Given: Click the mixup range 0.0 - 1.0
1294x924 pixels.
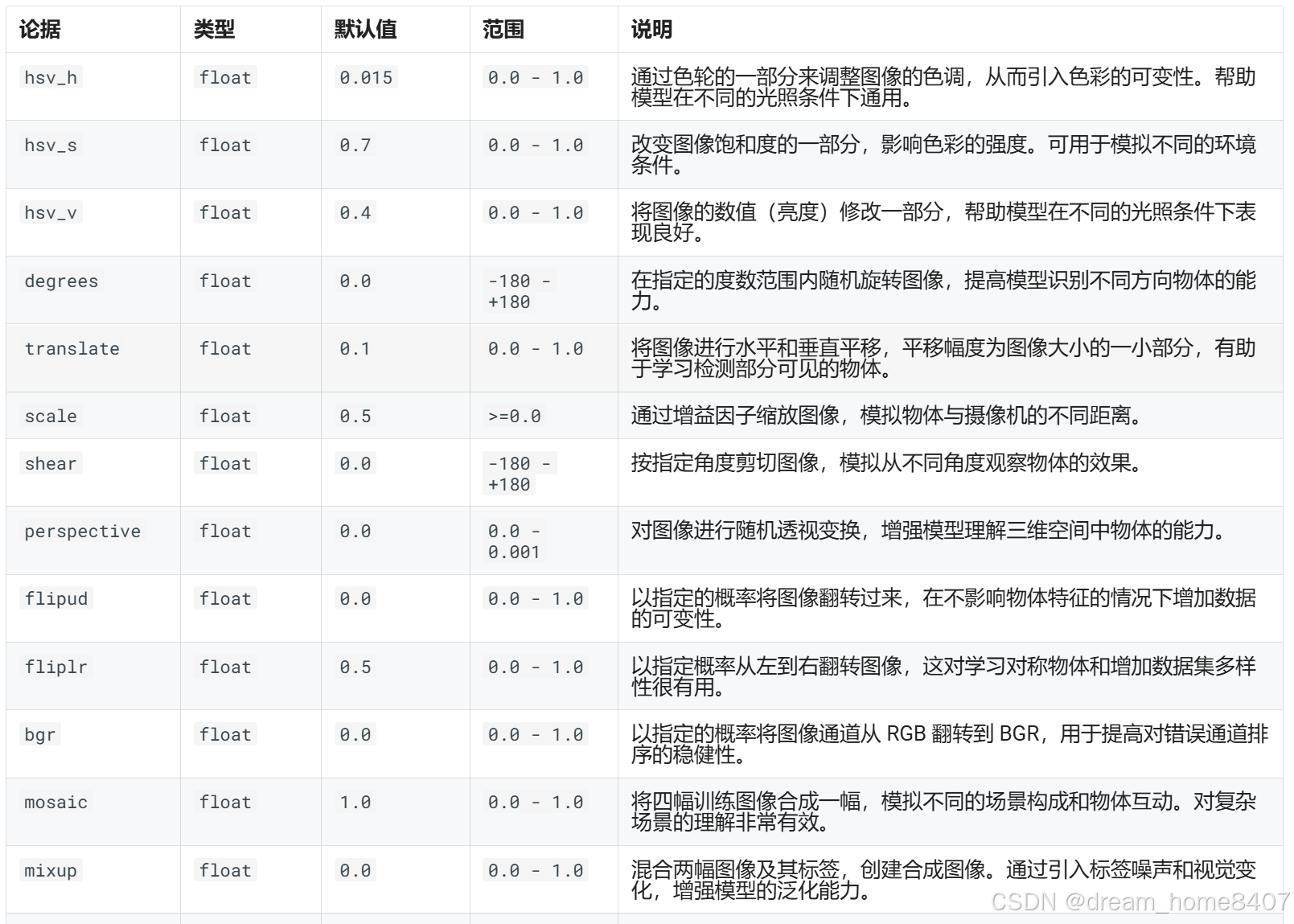Looking at the screenshot, I should [536, 870].
